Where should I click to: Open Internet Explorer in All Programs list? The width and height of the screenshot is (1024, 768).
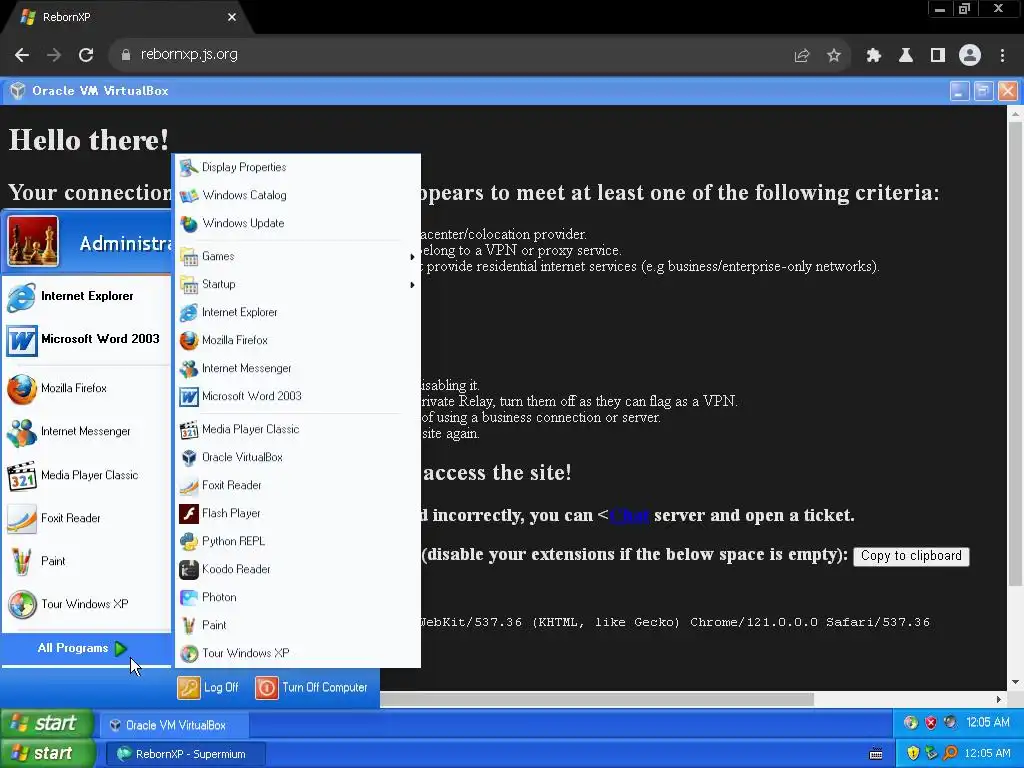point(297,313)
